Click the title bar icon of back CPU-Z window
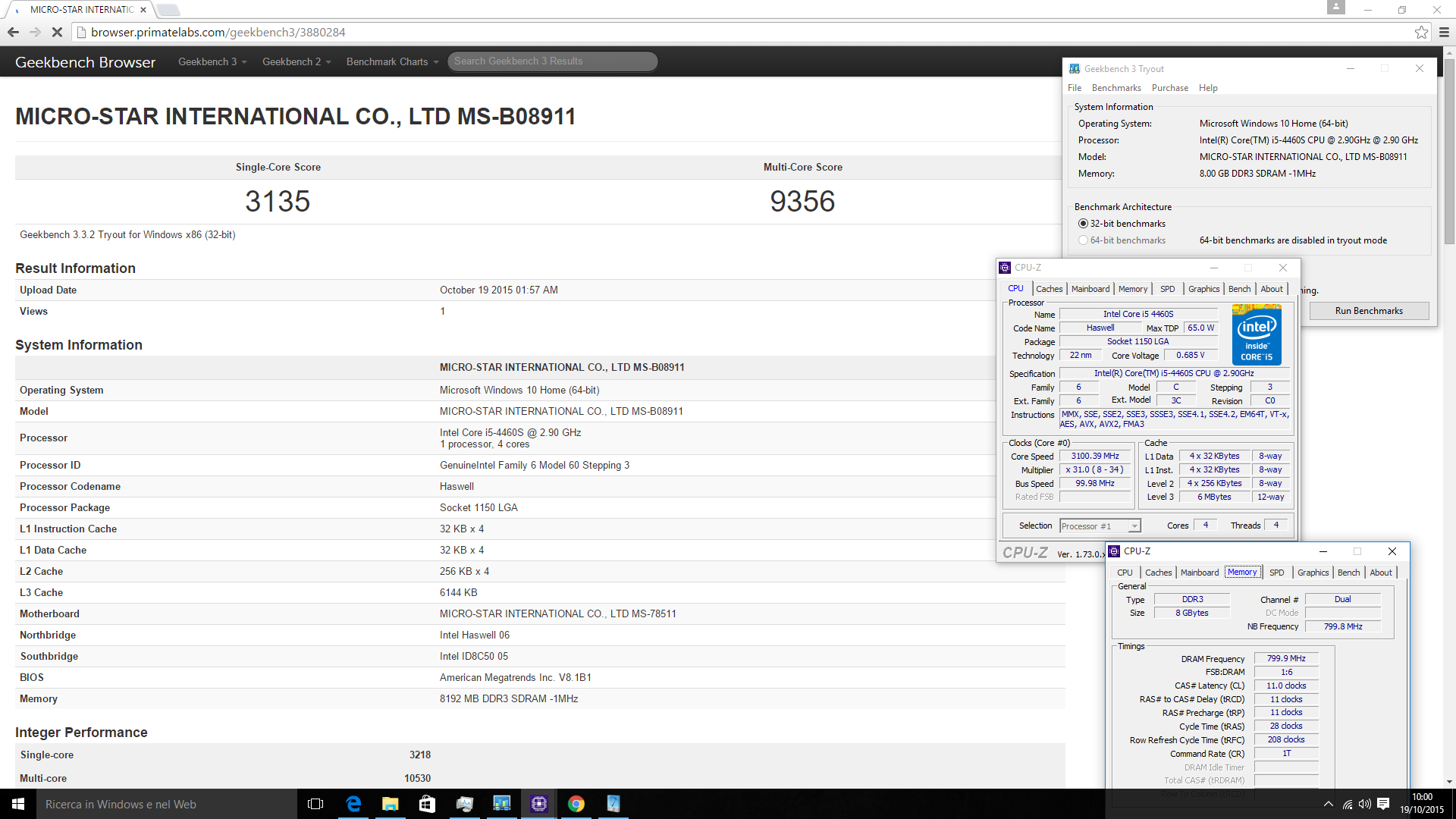 click(x=1005, y=268)
